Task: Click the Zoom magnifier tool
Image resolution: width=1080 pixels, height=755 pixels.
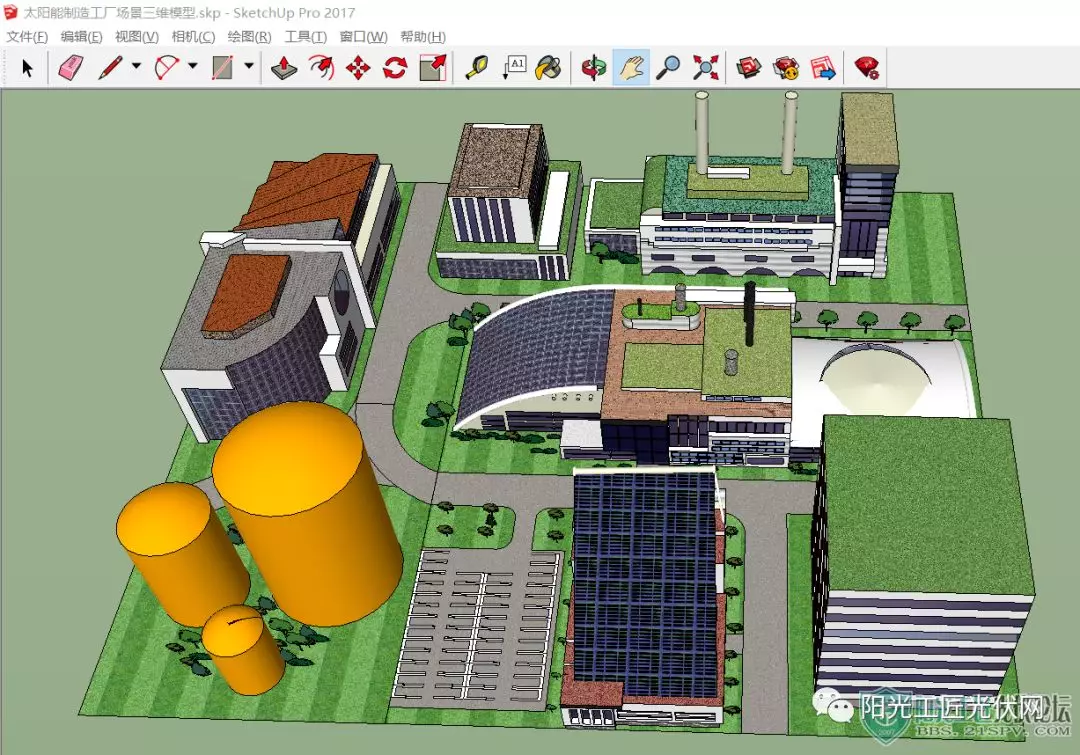Action: (668, 68)
